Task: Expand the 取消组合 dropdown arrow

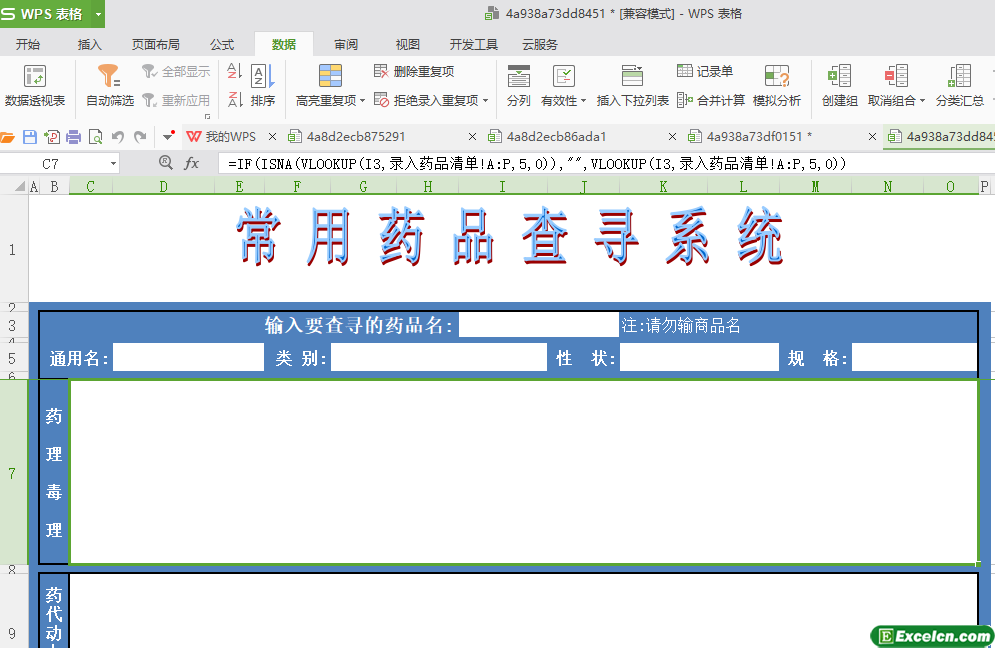Action: [922, 101]
